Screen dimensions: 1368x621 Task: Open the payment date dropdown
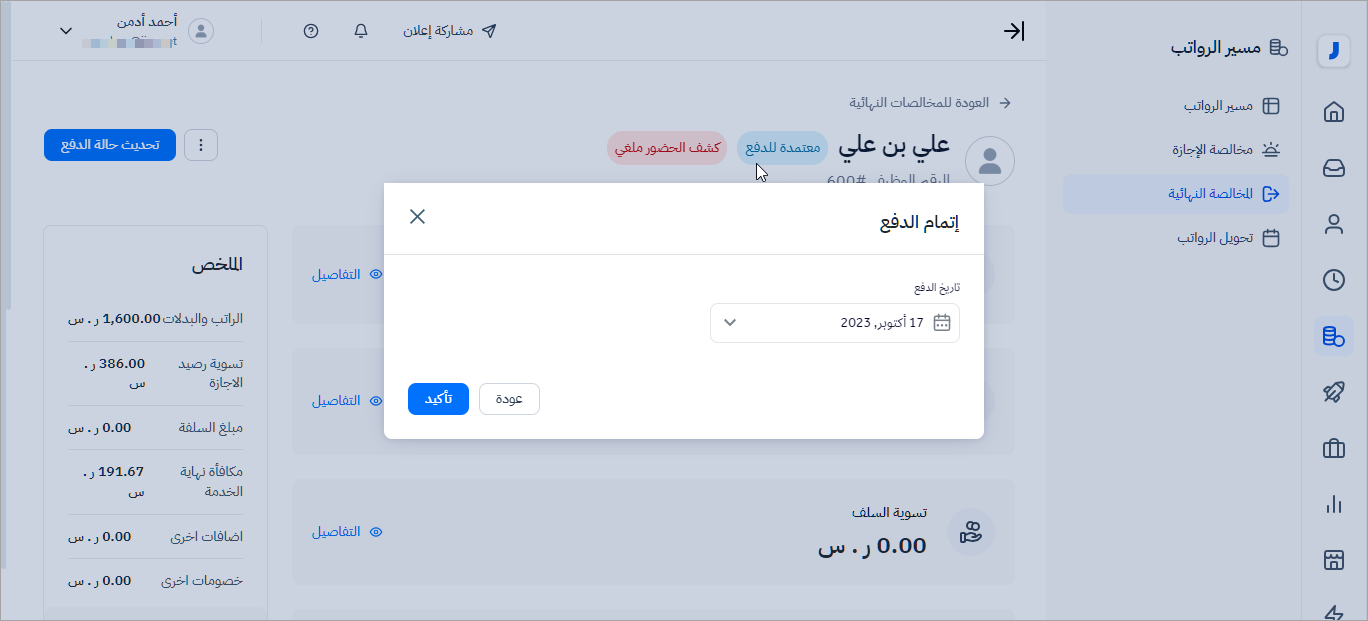(x=834, y=323)
